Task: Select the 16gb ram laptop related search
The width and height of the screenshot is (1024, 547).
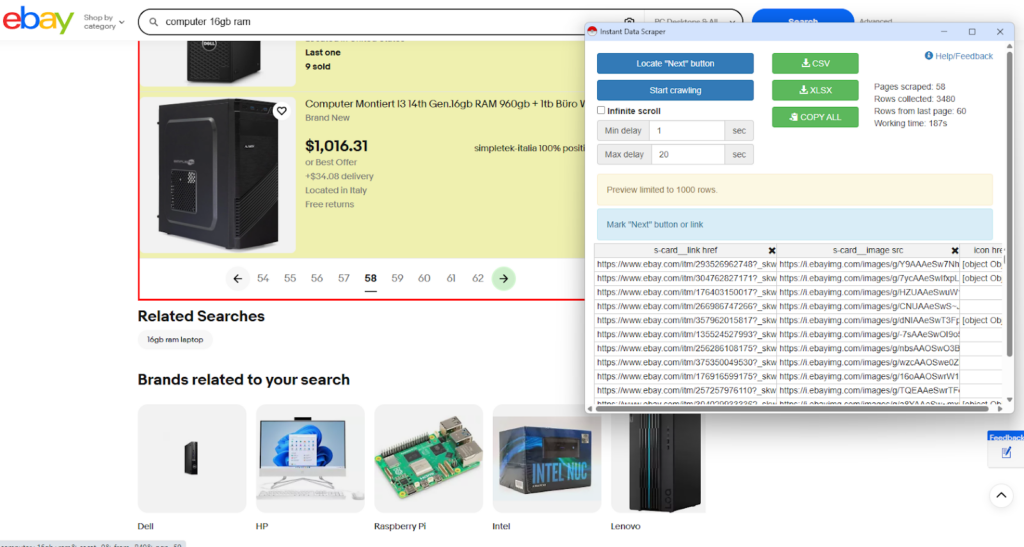Action: 175,339
